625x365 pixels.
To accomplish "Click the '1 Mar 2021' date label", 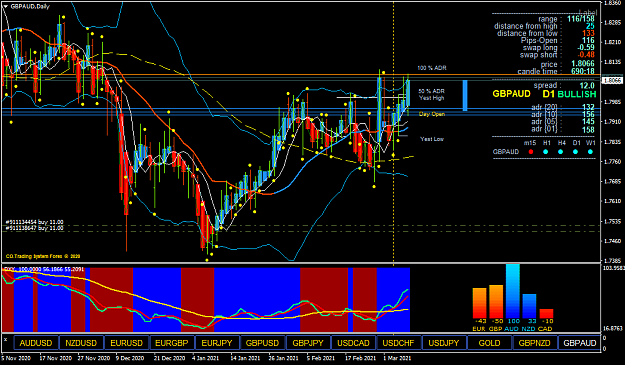I will coord(397,358).
